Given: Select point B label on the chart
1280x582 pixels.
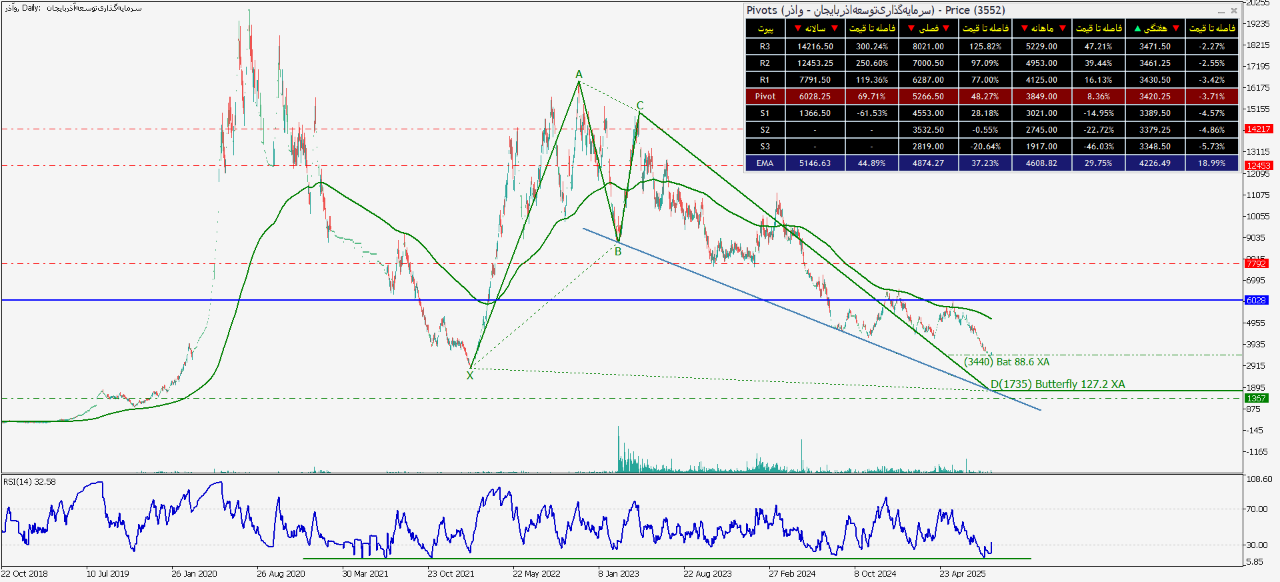Looking at the screenshot, I should (x=618, y=251).
